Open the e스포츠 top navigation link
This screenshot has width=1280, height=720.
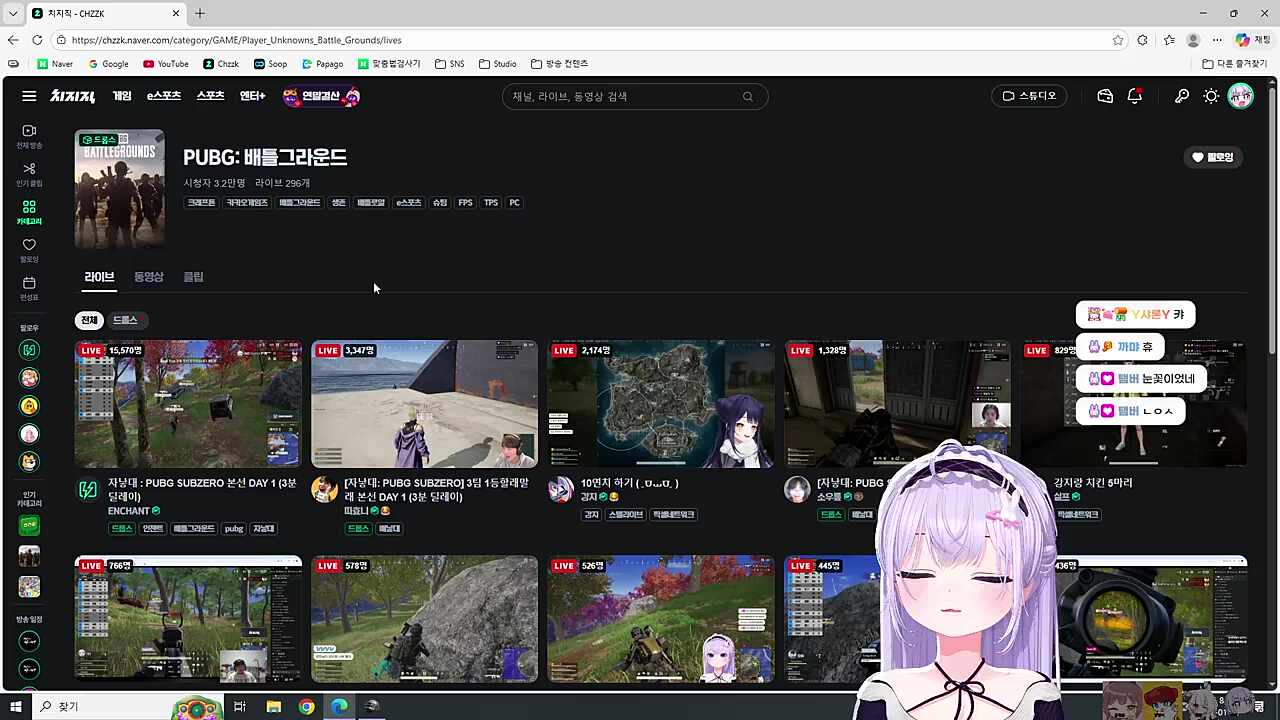click(164, 96)
